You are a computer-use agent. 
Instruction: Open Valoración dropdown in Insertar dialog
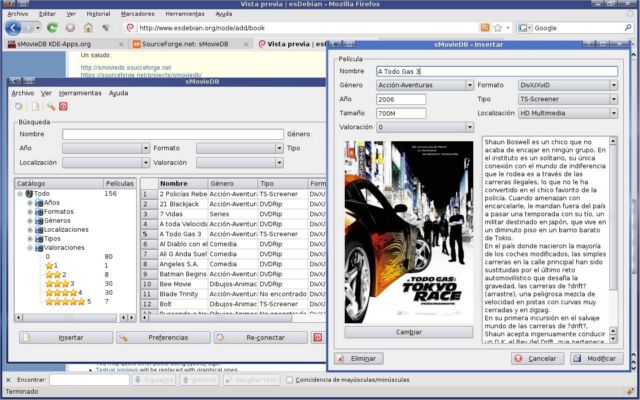tap(424, 127)
